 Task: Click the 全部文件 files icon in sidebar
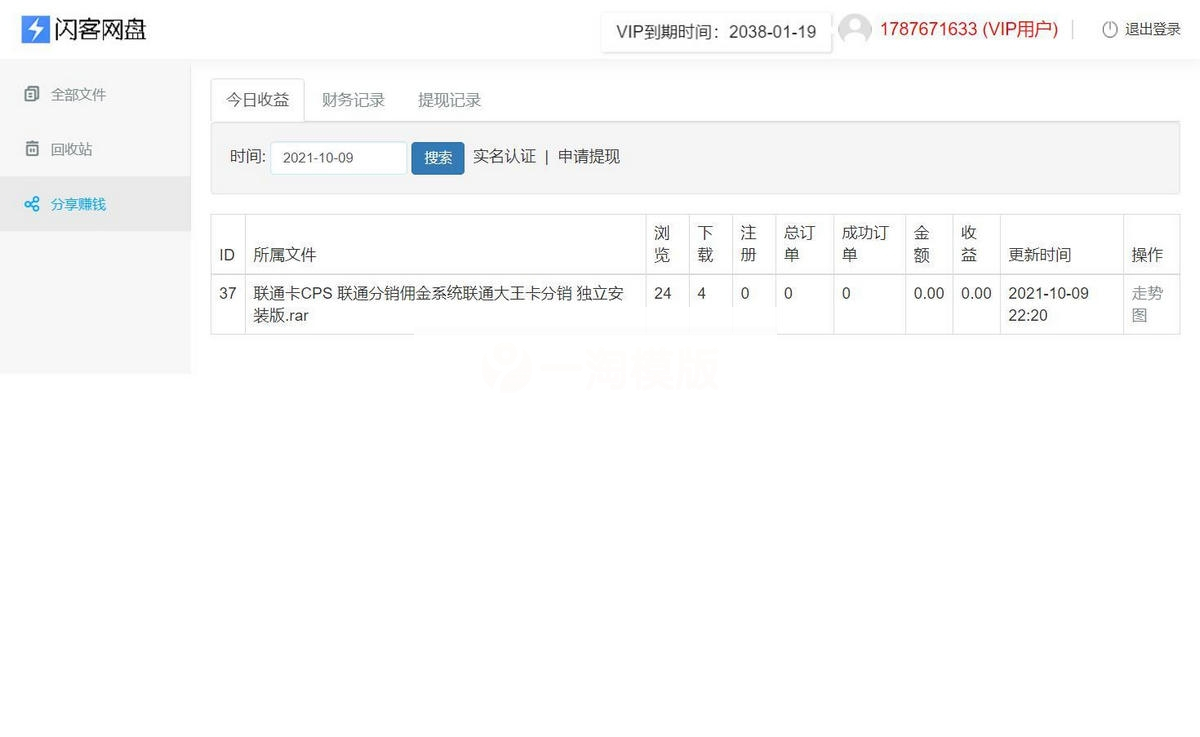(31, 94)
